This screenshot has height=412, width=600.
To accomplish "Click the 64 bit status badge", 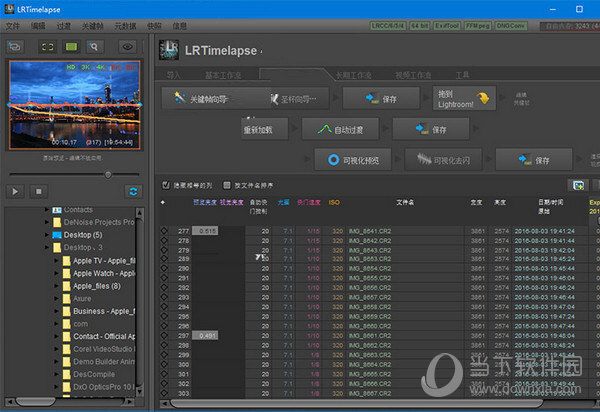I will [x=419, y=26].
